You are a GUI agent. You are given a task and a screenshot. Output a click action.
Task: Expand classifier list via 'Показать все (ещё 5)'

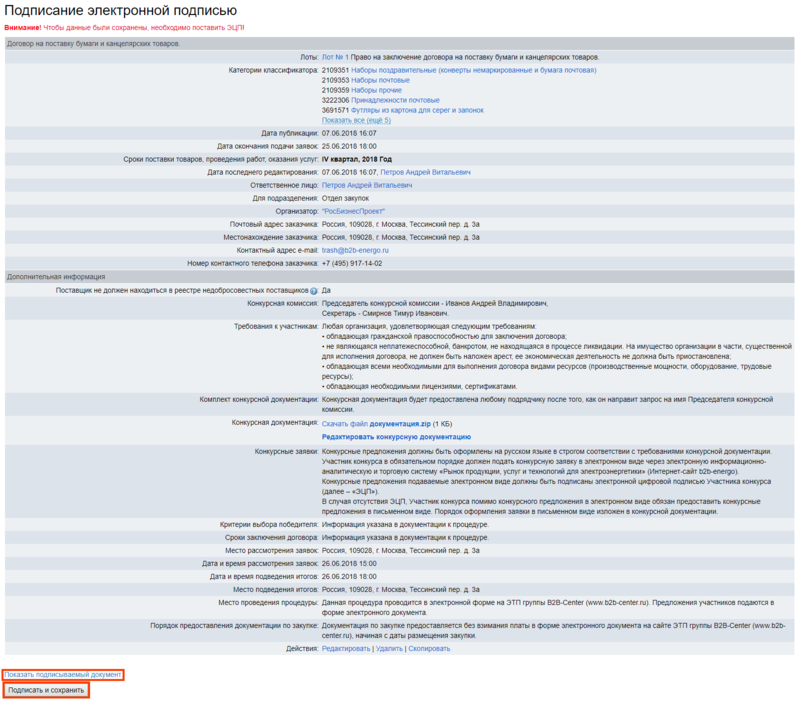(356, 120)
